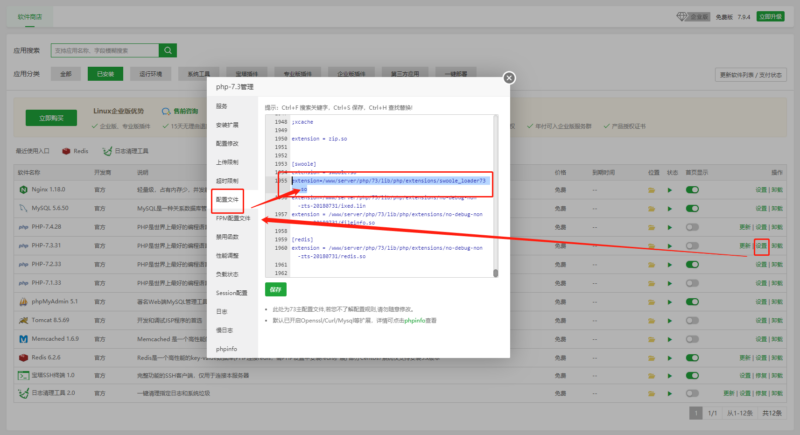The image size is (800, 435).
Task: Click the application search input field
Action: (98, 48)
